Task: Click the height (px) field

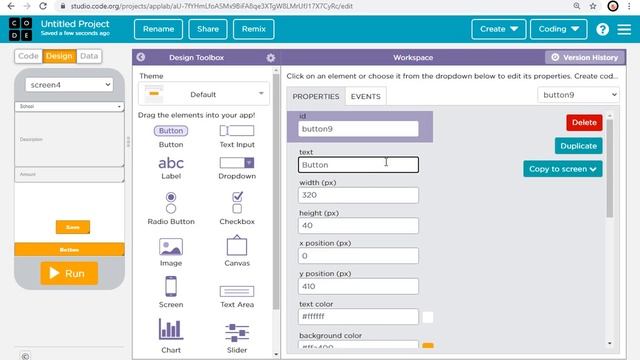Action: tap(358, 225)
